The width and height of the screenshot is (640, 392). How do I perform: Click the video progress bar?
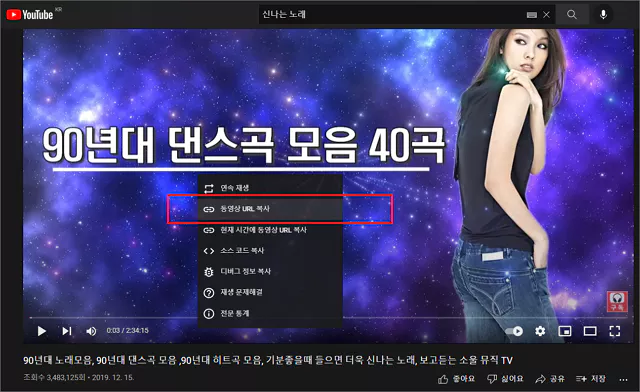coord(329,317)
